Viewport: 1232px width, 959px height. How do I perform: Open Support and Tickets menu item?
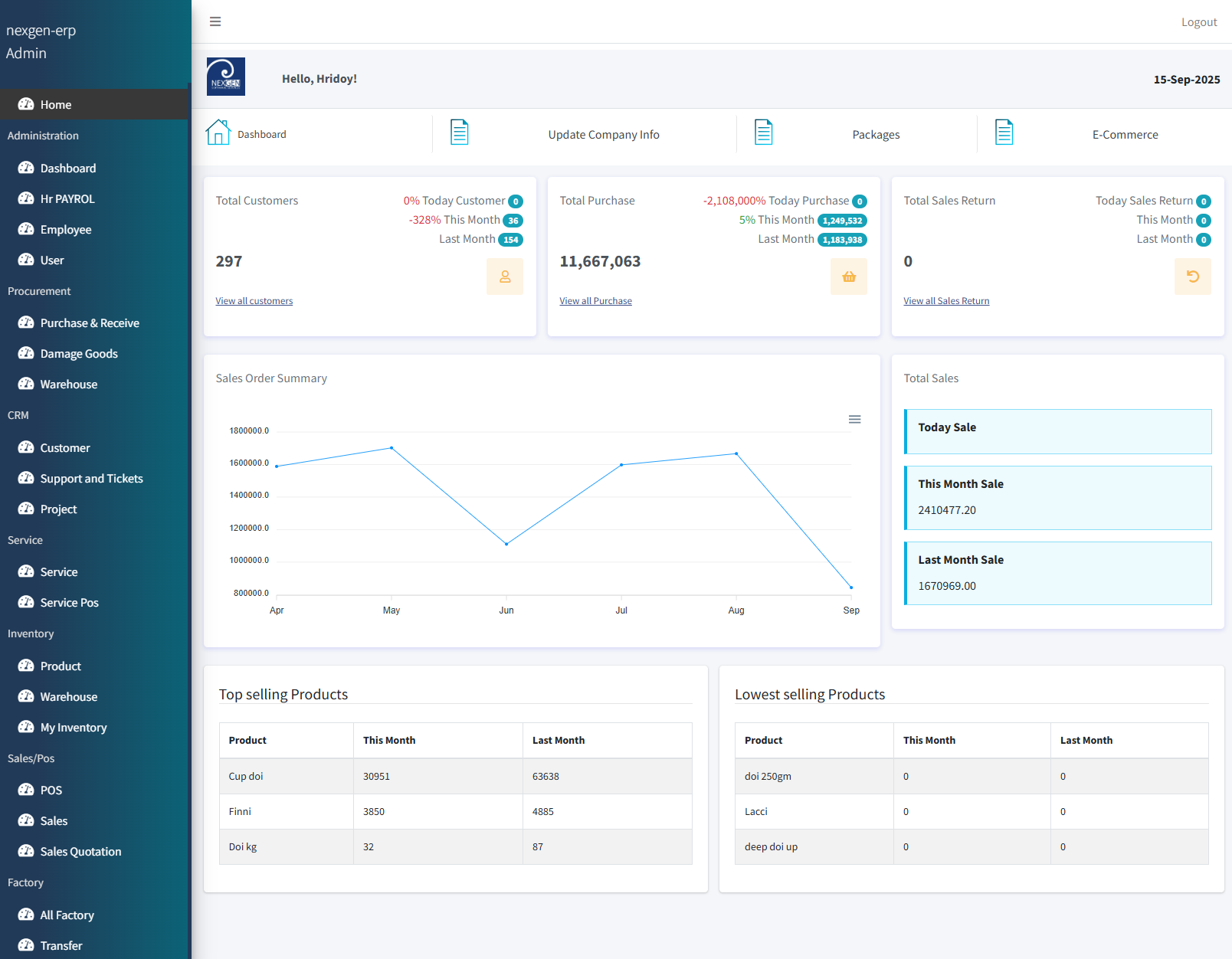coord(91,479)
